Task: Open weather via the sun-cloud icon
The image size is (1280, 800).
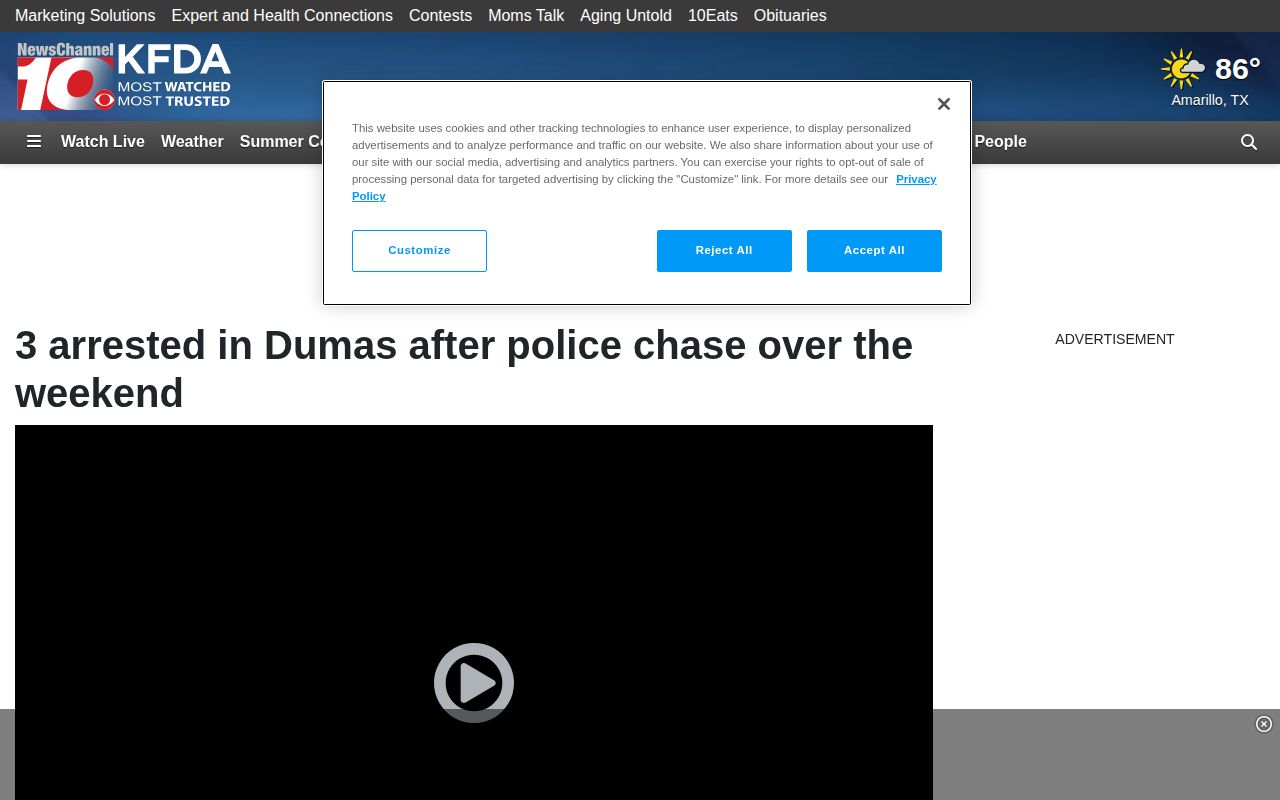Action: click(1183, 69)
